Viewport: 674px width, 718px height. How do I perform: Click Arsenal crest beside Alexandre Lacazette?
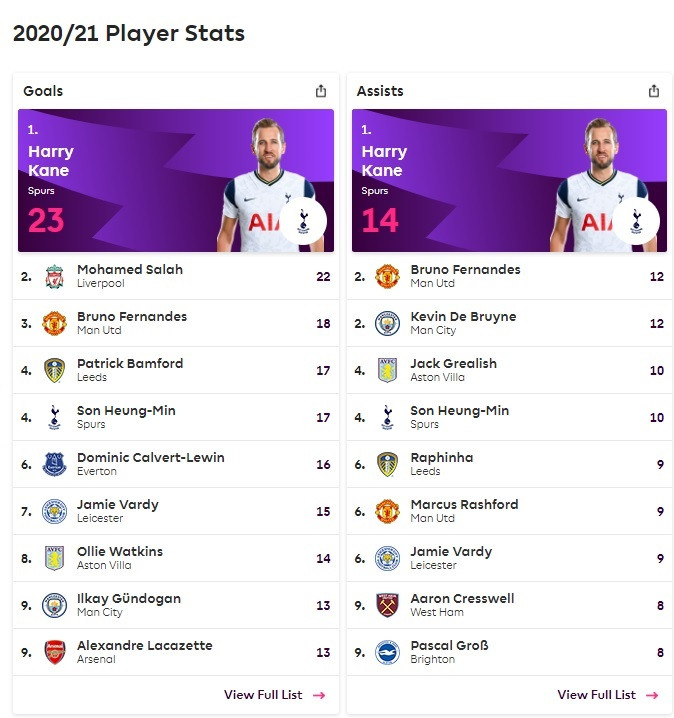tap(54, 652)
